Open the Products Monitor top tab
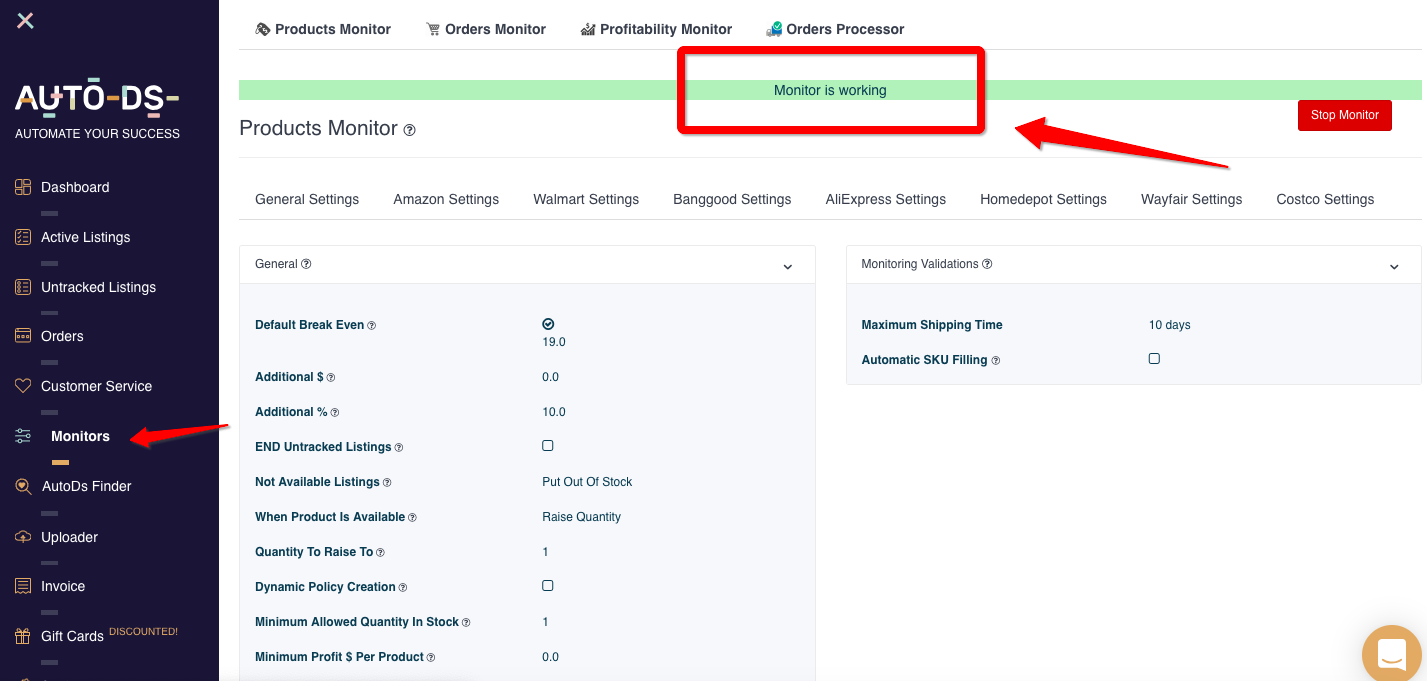 [323, 29]
